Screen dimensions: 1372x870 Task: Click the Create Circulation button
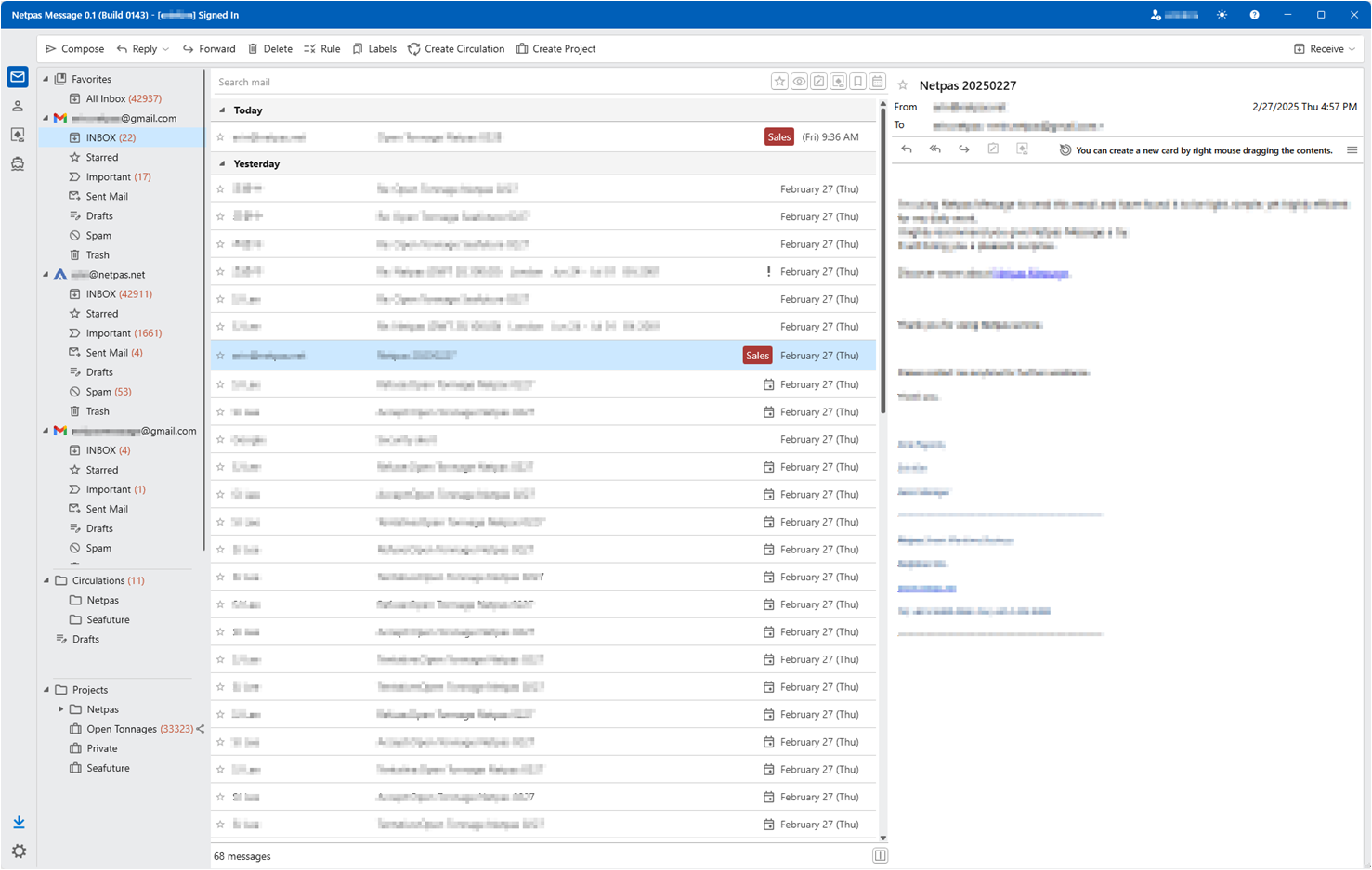[456, 49]
